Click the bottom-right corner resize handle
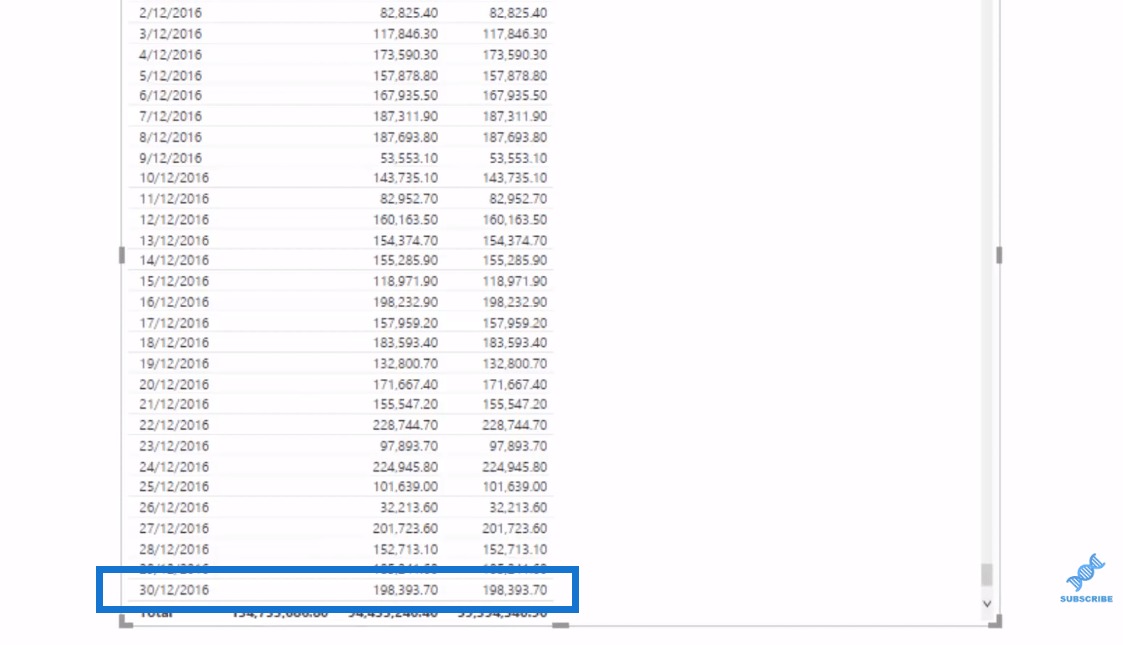The image size is (1123, 645). pos(996,622)
